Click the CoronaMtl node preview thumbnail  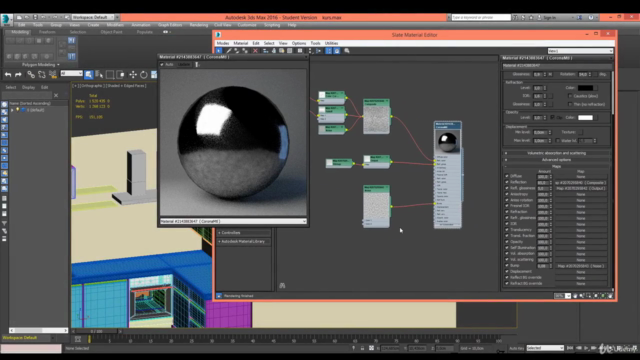[447, 142]
